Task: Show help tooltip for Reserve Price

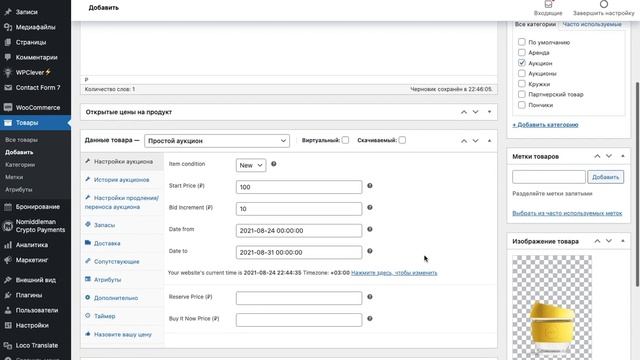Action: 370,297
